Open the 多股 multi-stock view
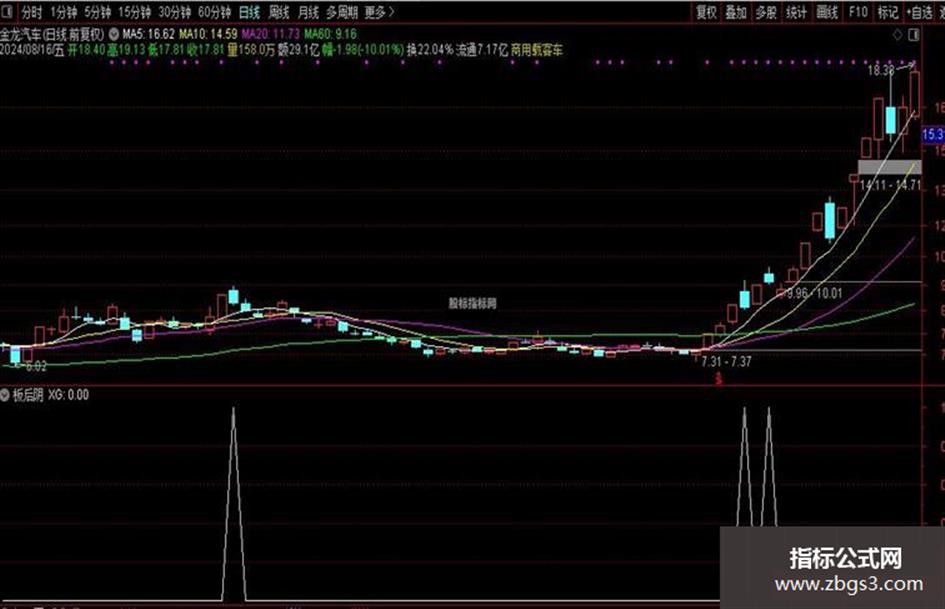The width and height of the screenshot is (945, 609). pos(766,12)
